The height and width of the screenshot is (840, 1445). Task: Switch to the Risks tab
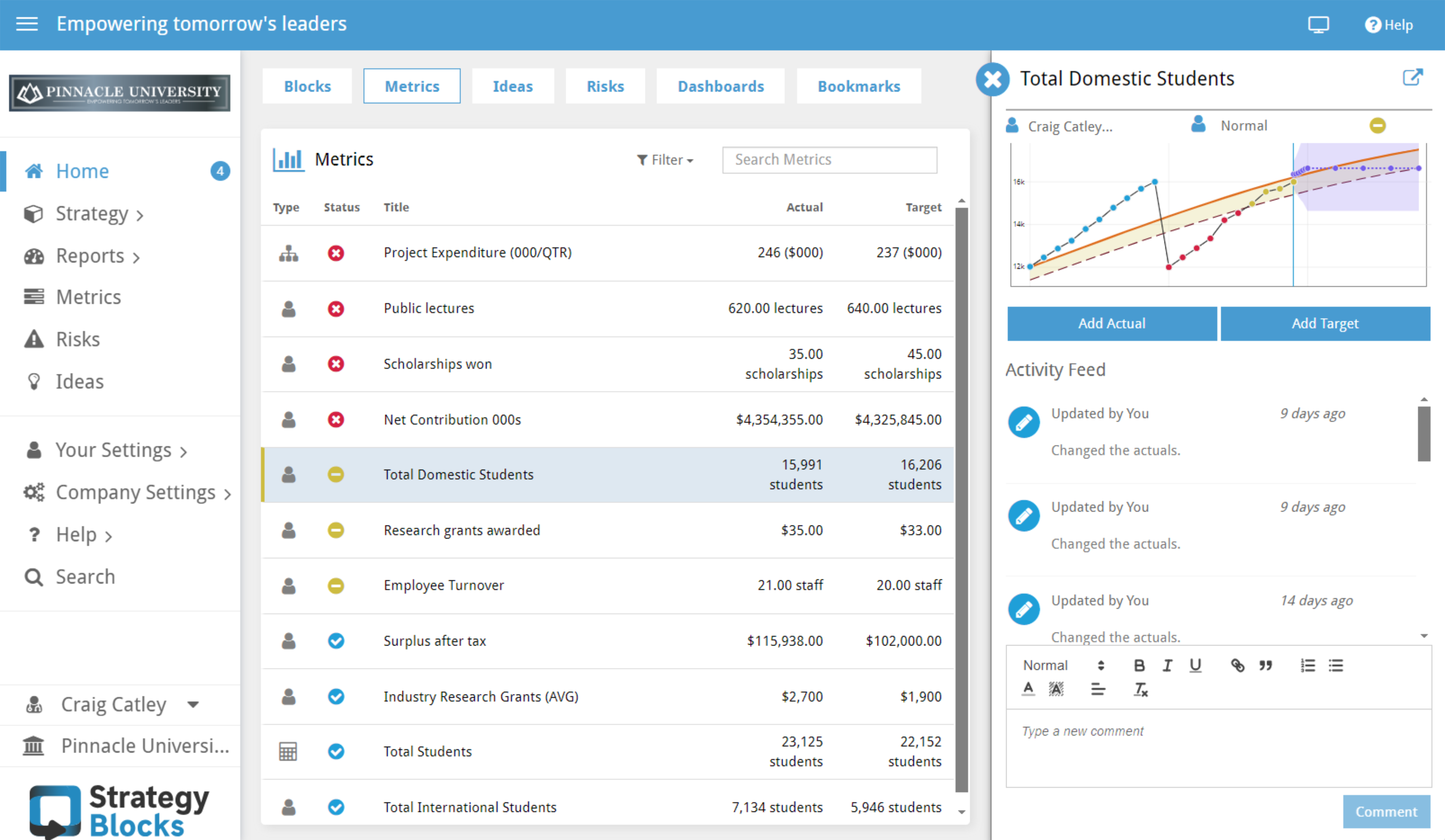pos(605,86)
